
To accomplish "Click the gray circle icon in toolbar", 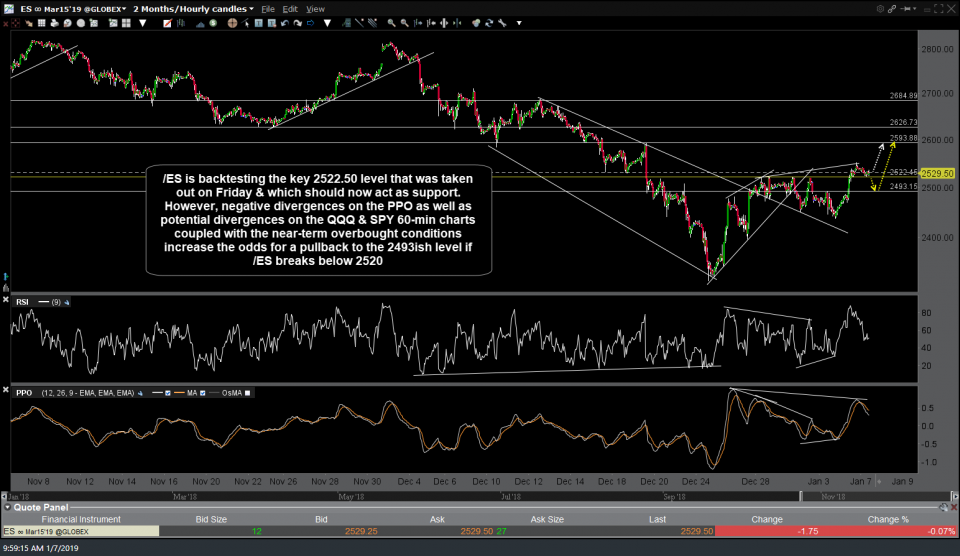I will (x=80, y=23).
